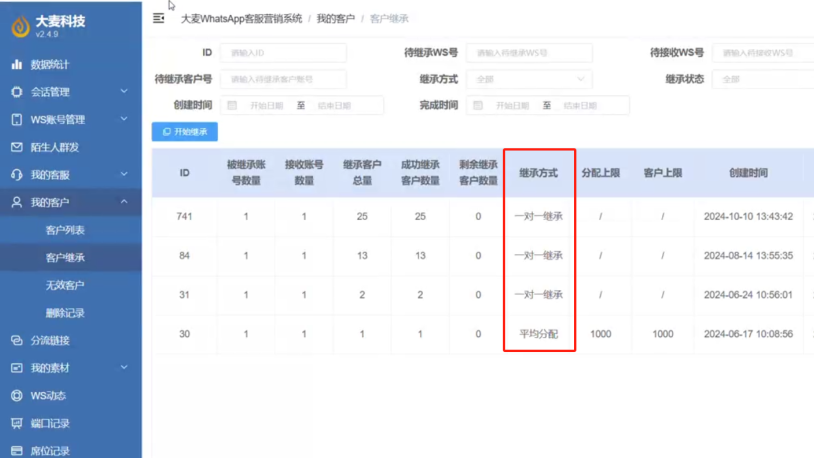The width and height of the screenshot is (814, 458).
Task: Open 端口记录 in the sidebar
Action: pyautogui.click(x=71, y=423)
